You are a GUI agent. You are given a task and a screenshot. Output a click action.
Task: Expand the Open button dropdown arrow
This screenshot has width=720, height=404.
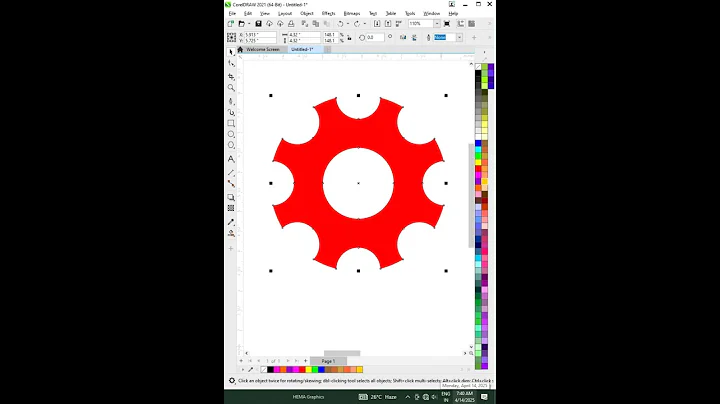coord(249,23)
